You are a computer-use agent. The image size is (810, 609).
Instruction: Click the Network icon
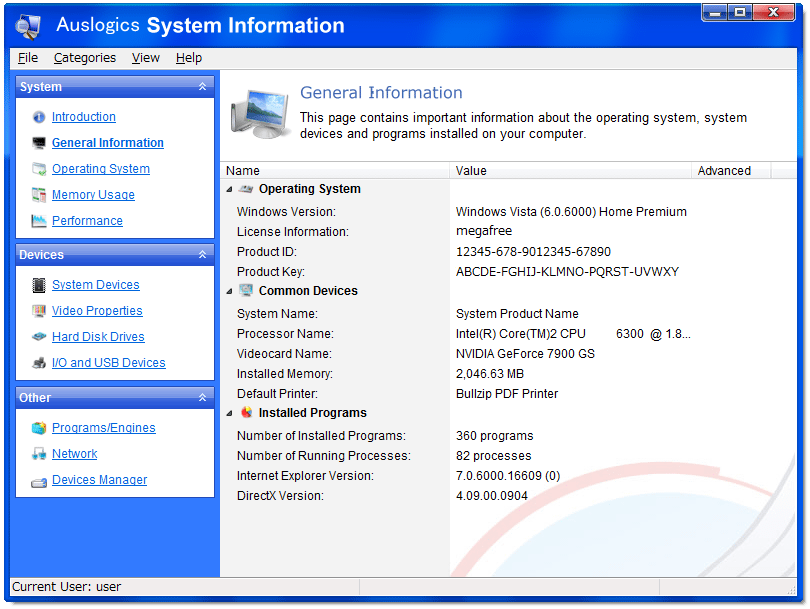pyautogui.click(x=39, y=454)
